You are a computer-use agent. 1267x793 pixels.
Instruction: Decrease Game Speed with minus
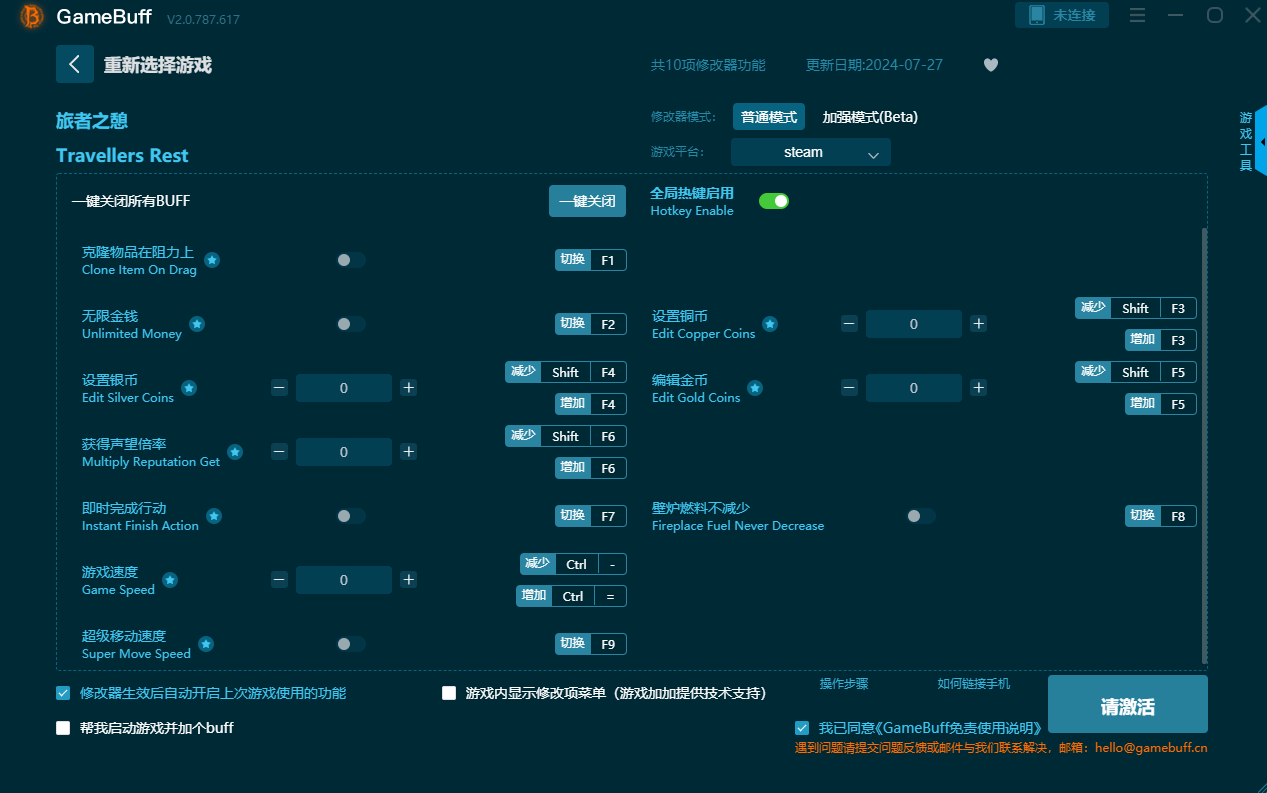click(279, 580)
